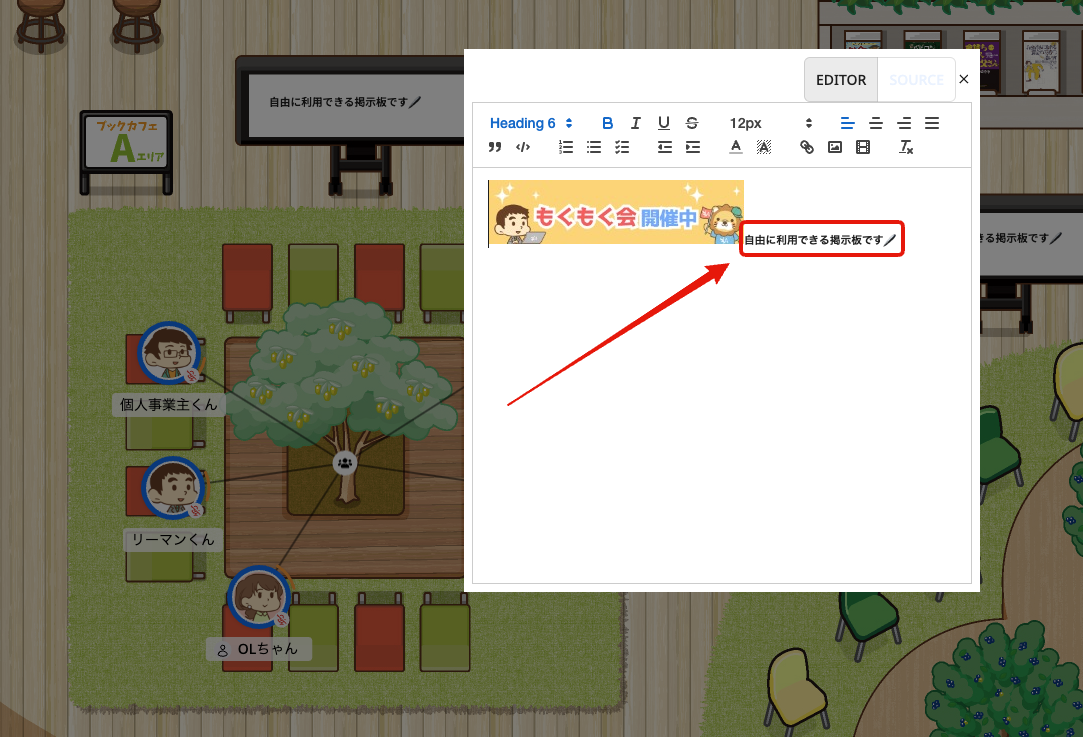Toggle italic formatting

coord(635,123)
